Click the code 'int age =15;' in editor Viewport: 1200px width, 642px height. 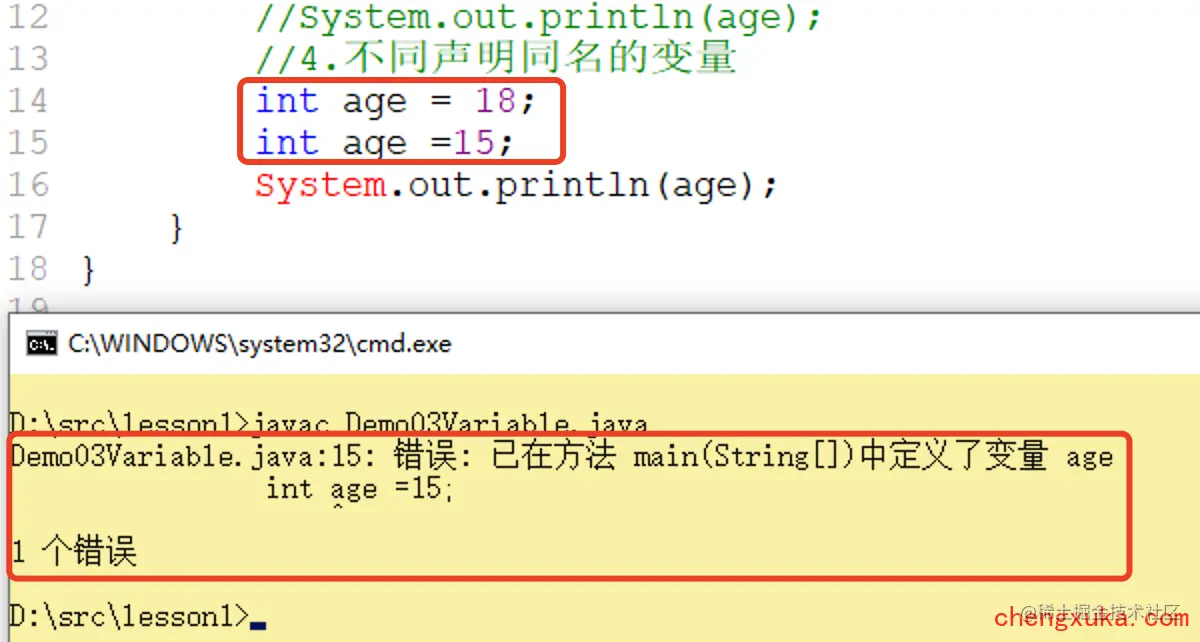(x=385, y=143)
